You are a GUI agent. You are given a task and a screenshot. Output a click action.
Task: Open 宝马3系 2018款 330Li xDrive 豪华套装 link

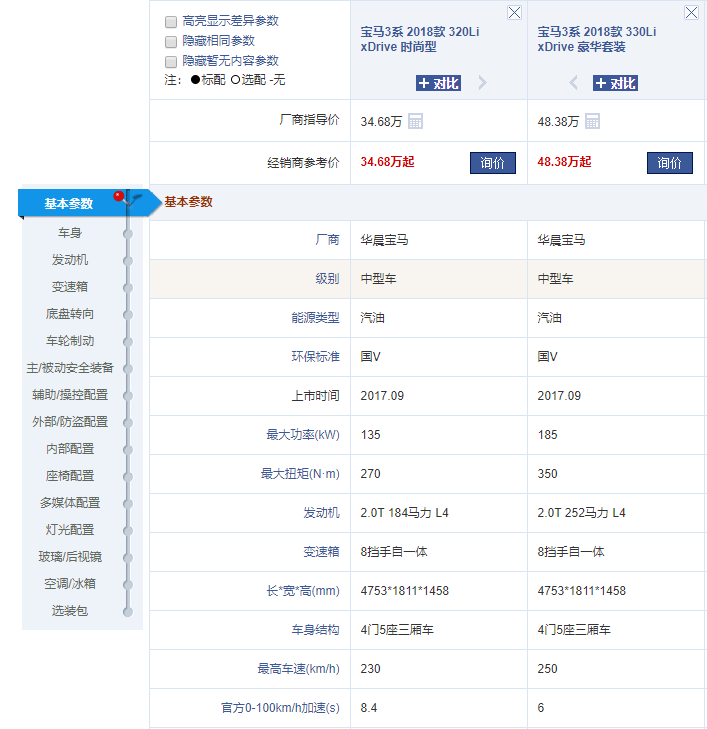click(x=597, y=39)
